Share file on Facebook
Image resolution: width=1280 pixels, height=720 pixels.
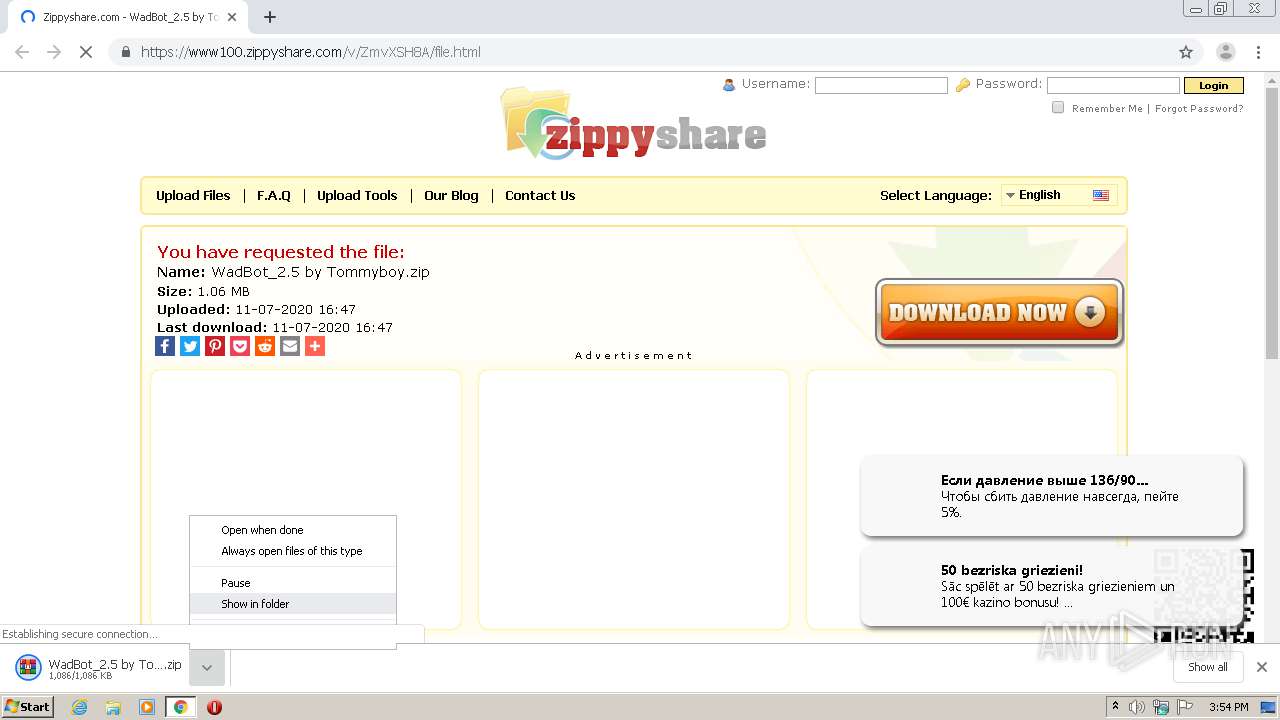point(165,346)
